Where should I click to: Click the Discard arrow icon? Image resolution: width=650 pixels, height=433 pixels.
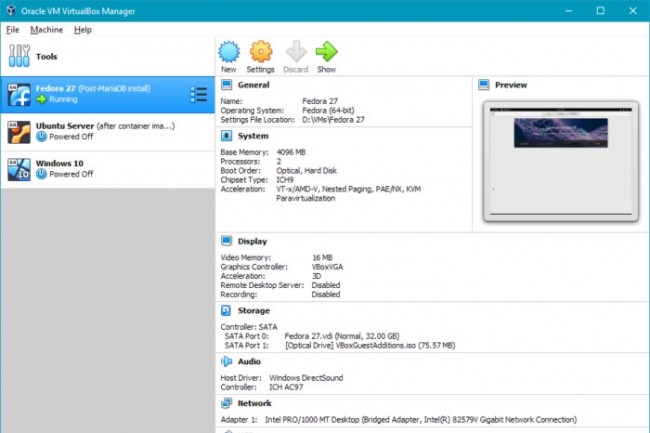tap(294, 52)
